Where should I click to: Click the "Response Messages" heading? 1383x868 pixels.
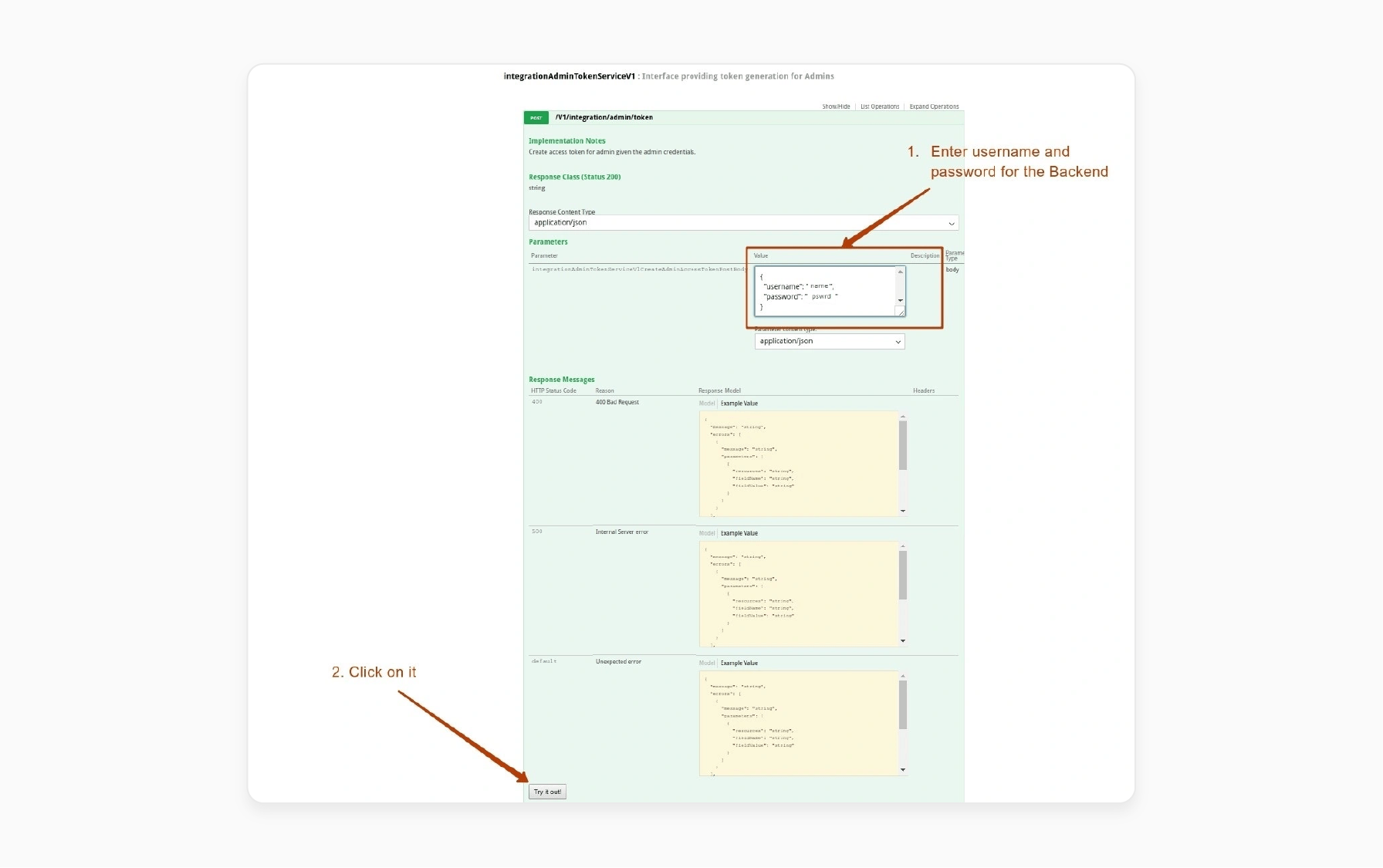point(561,380)
